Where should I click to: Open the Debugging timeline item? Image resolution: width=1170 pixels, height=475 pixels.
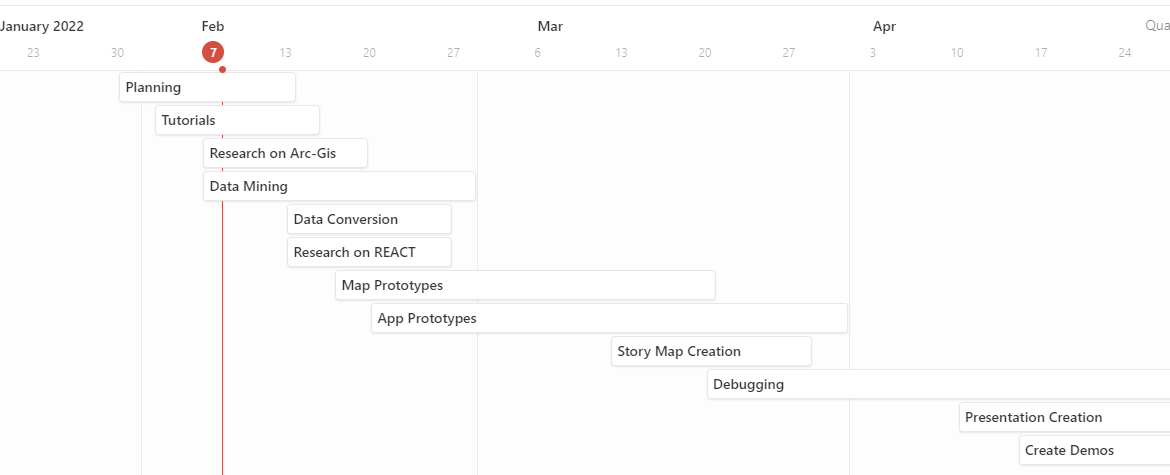tap(937, 384)
